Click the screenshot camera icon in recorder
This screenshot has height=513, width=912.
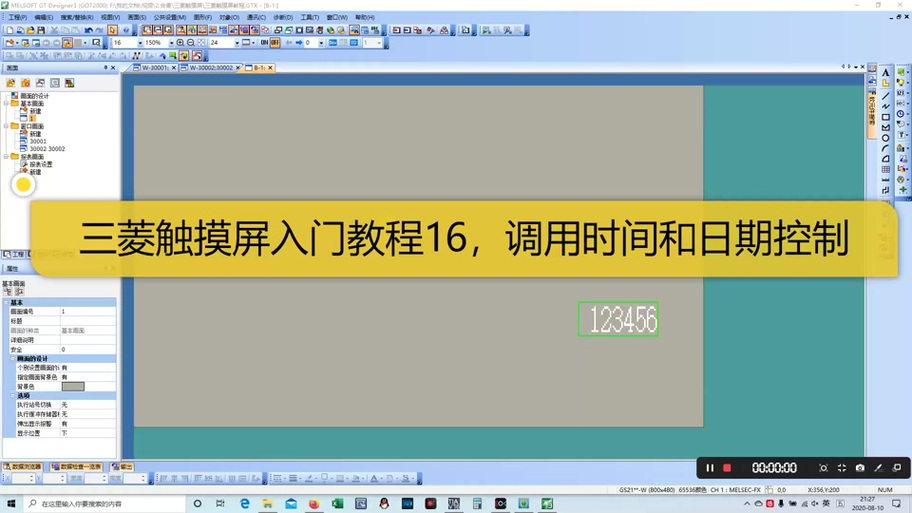pyautogui.click(x=860, y=468)
